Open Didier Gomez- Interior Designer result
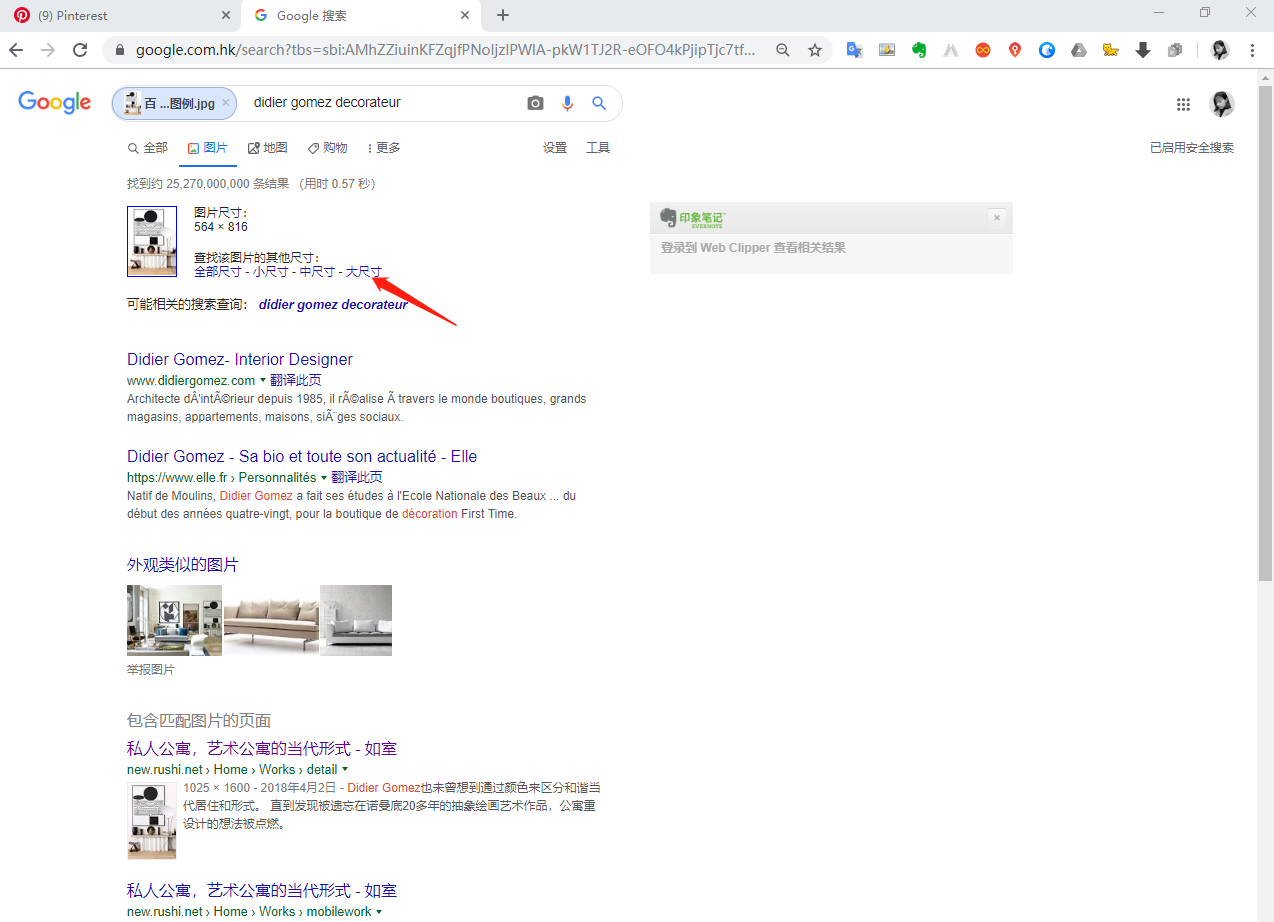This screenshot has height=922, width=1274. (240, 359)
